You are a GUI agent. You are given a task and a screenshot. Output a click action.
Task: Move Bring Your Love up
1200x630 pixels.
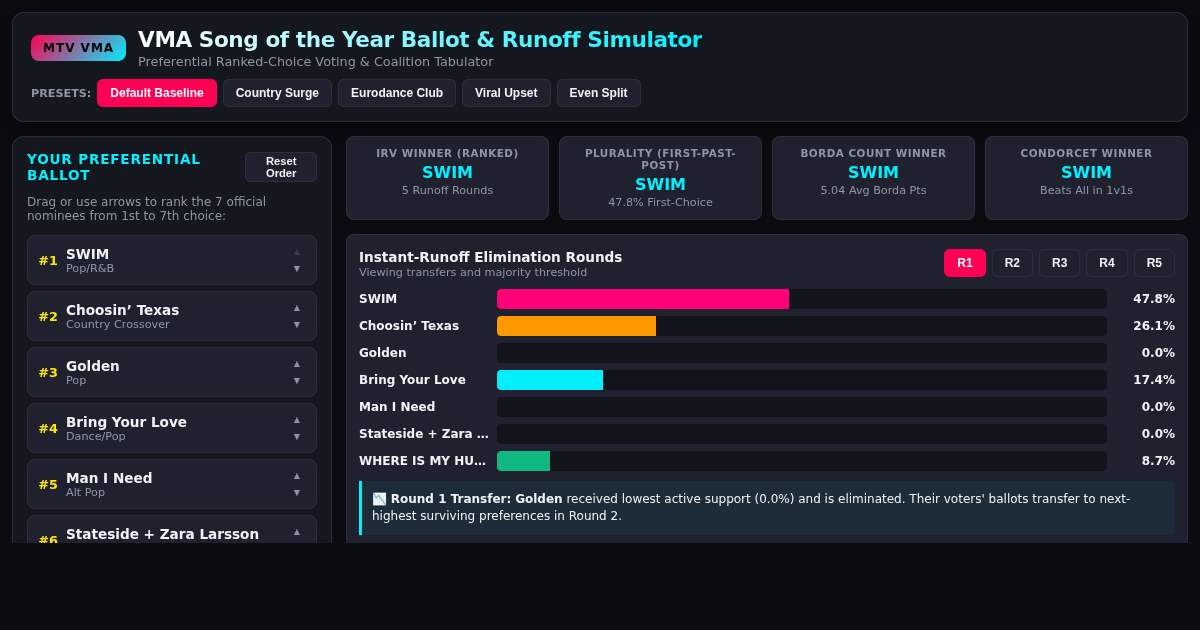[x=296, y=420]
